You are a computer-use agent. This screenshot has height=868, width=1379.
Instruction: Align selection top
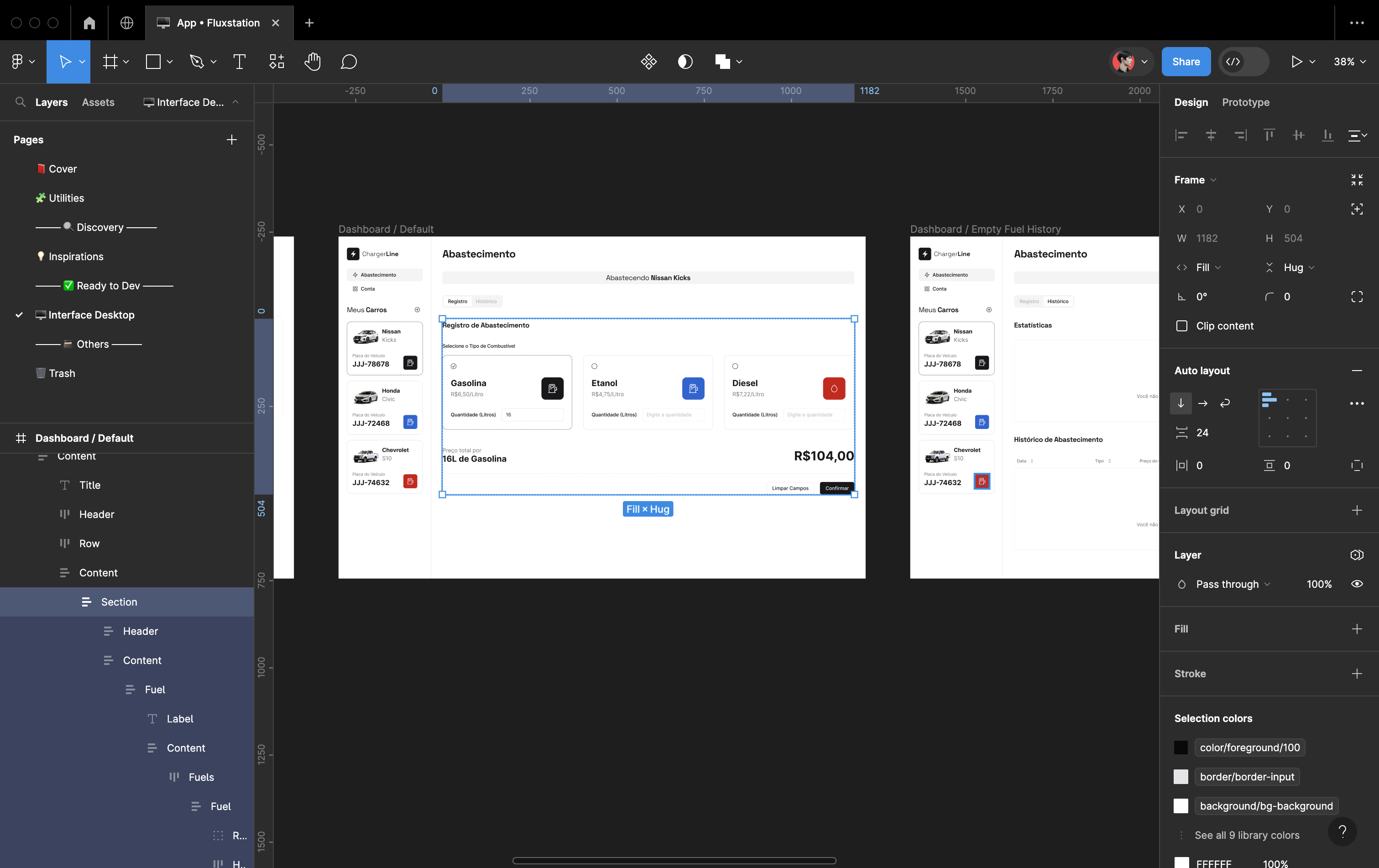click(1269, 135)
